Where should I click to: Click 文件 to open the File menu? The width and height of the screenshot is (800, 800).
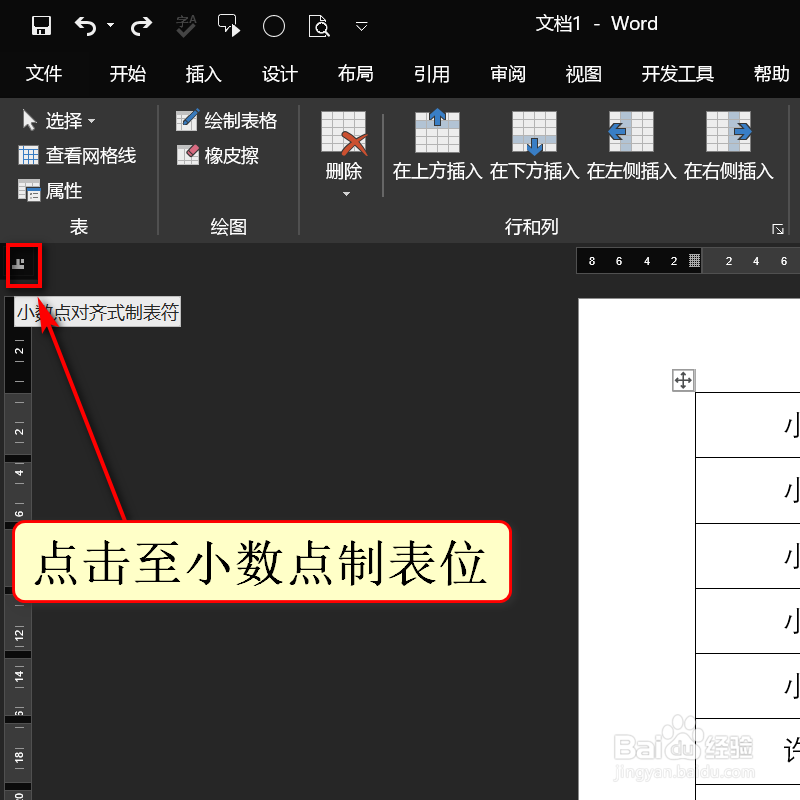click(x=44, y=74)
